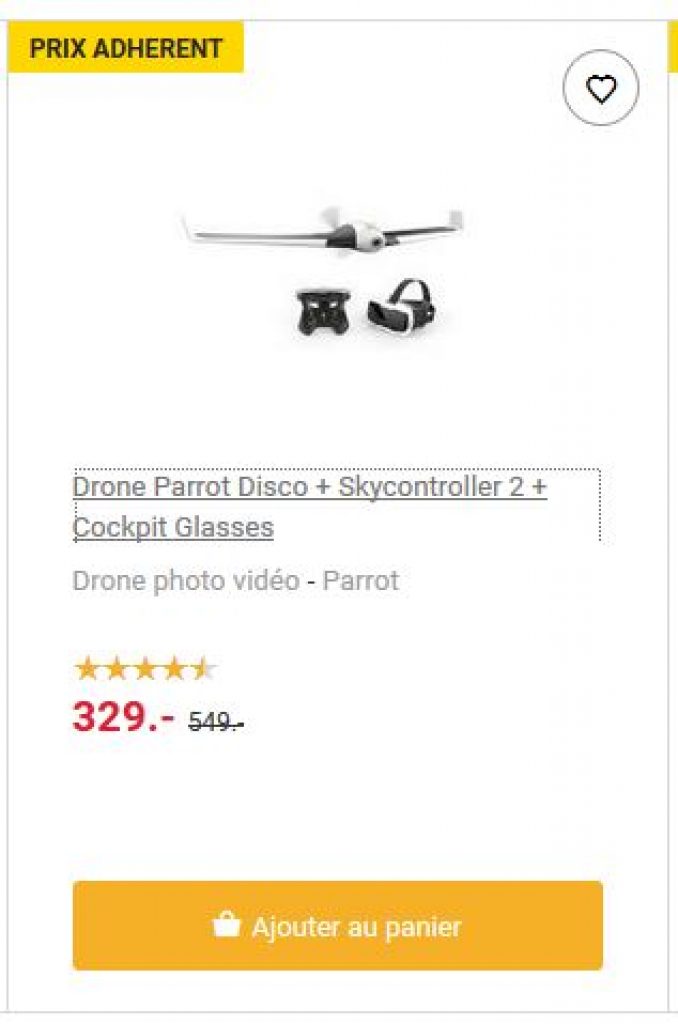Click the half-filled fifth rating star
The width and height of the screenshot is (678, 1024).
[x=203, y=669]
